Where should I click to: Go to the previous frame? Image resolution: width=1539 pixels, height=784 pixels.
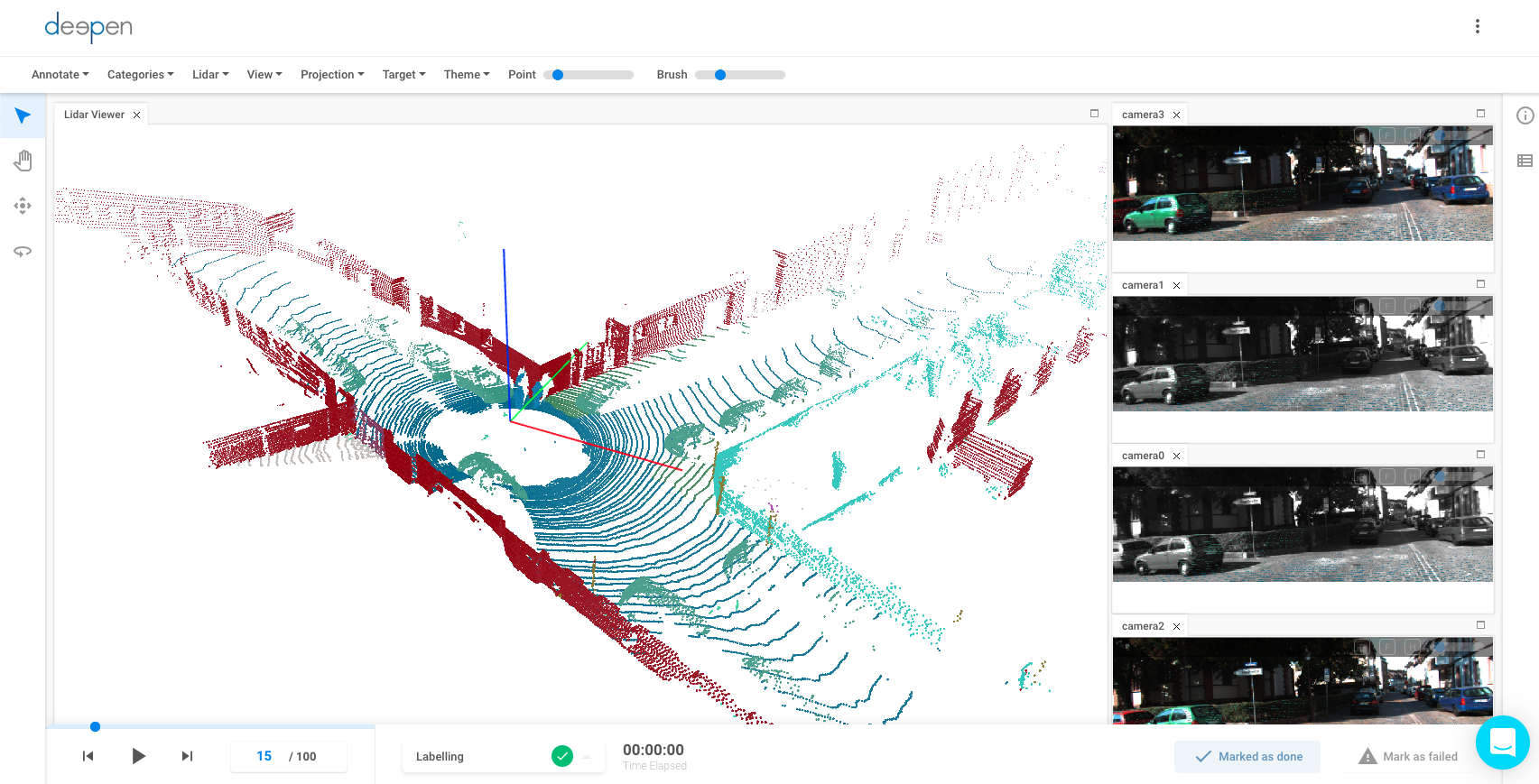(x=88, y=756)
